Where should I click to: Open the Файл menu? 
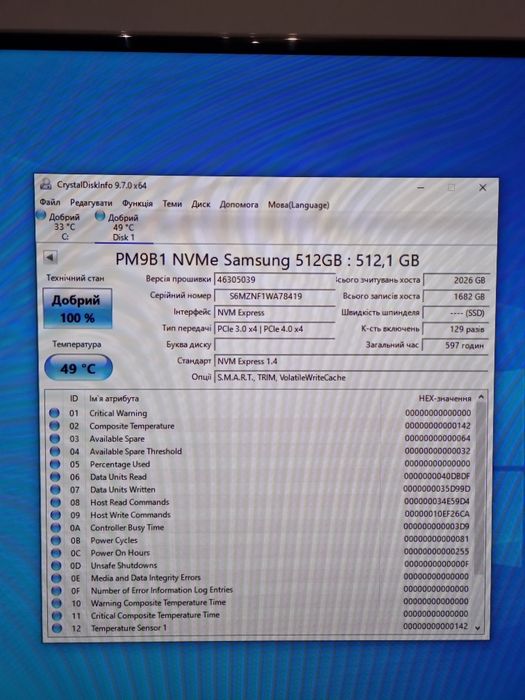click(x=50, y=202)
